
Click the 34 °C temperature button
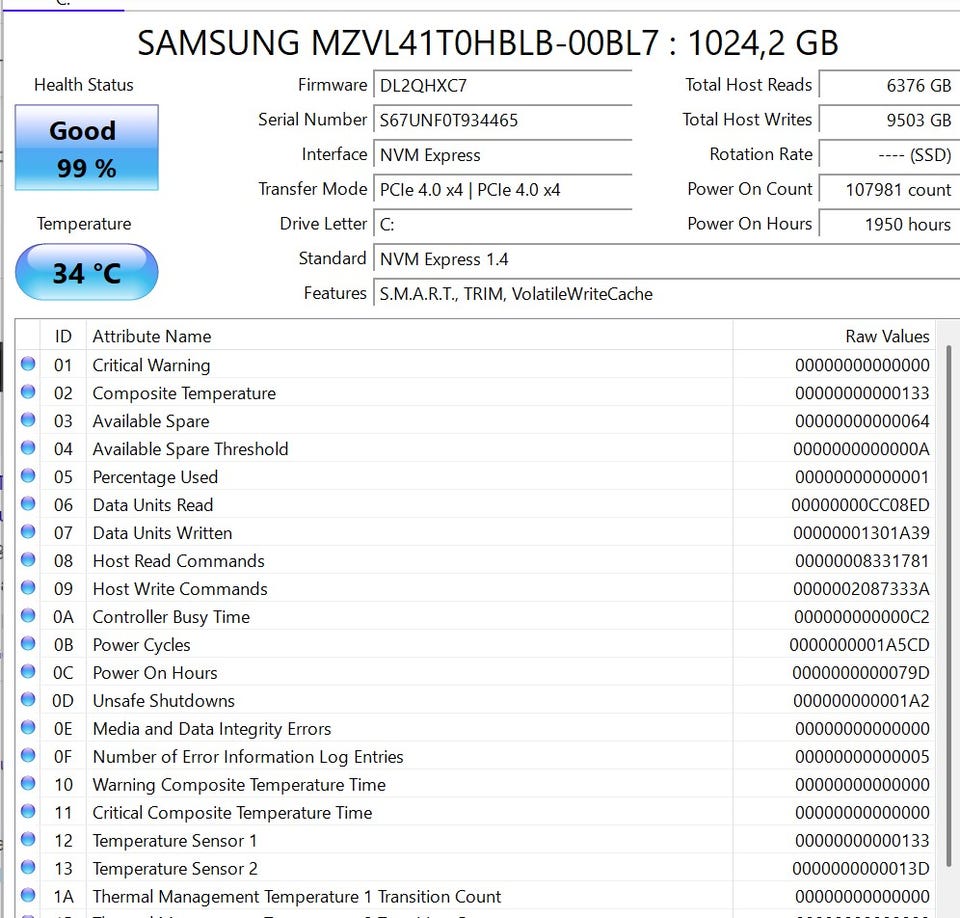click(86, 273)
